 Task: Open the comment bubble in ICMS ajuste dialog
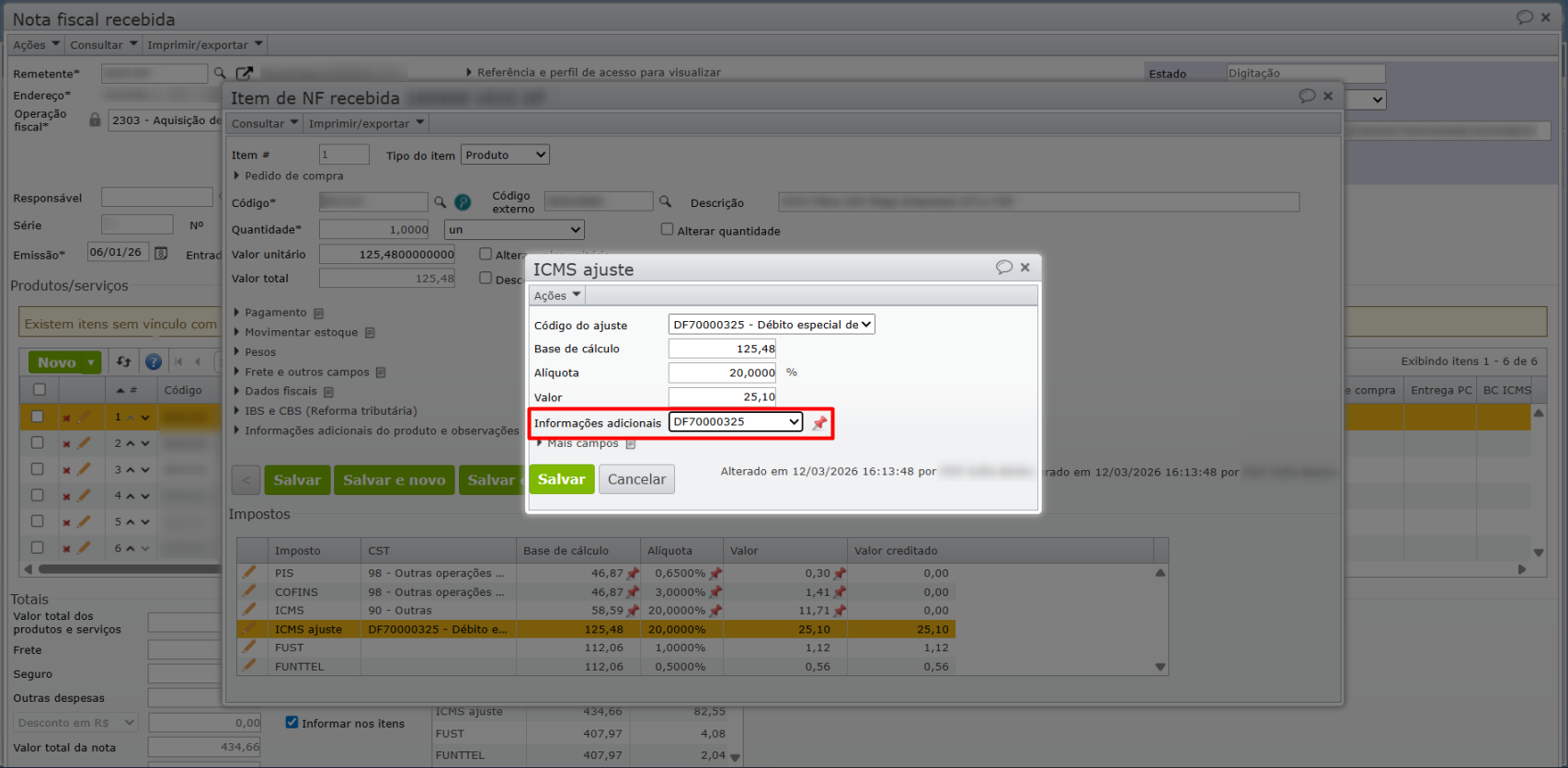[x=1004, y=268]
